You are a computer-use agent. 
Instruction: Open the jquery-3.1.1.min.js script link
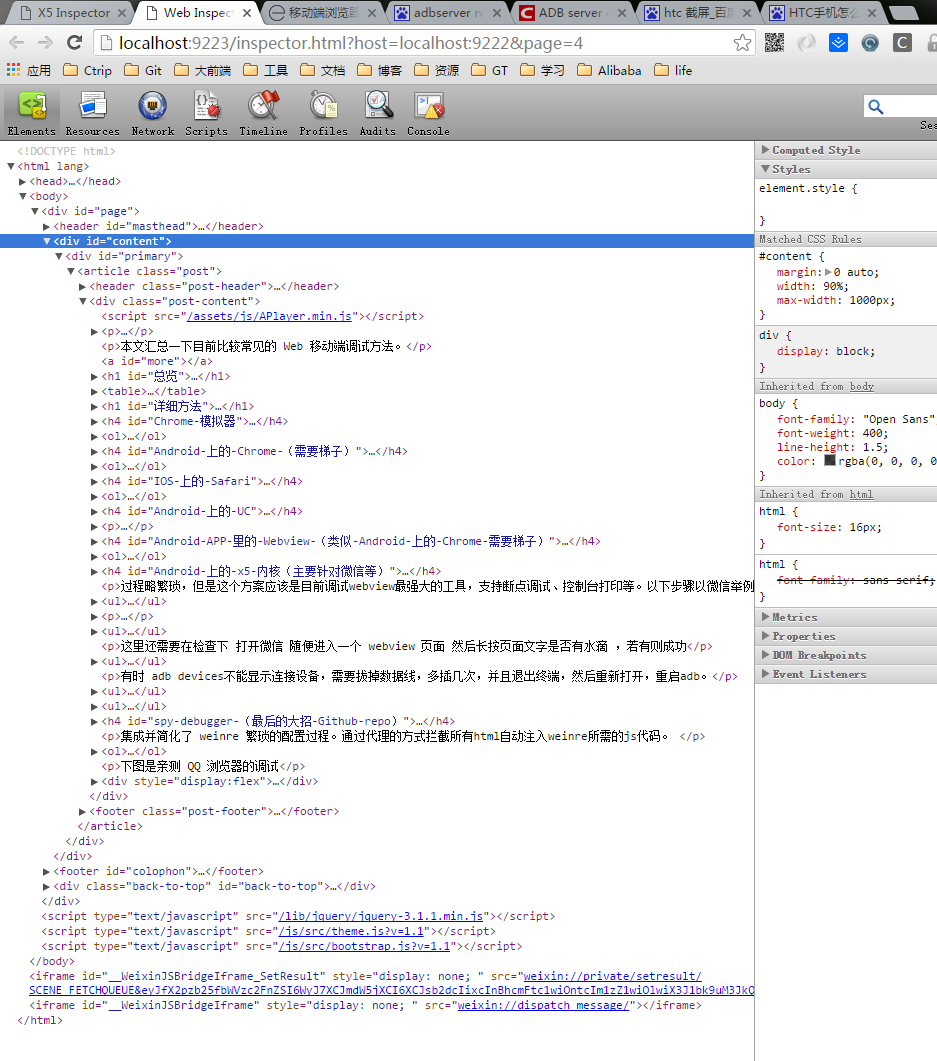381,916
